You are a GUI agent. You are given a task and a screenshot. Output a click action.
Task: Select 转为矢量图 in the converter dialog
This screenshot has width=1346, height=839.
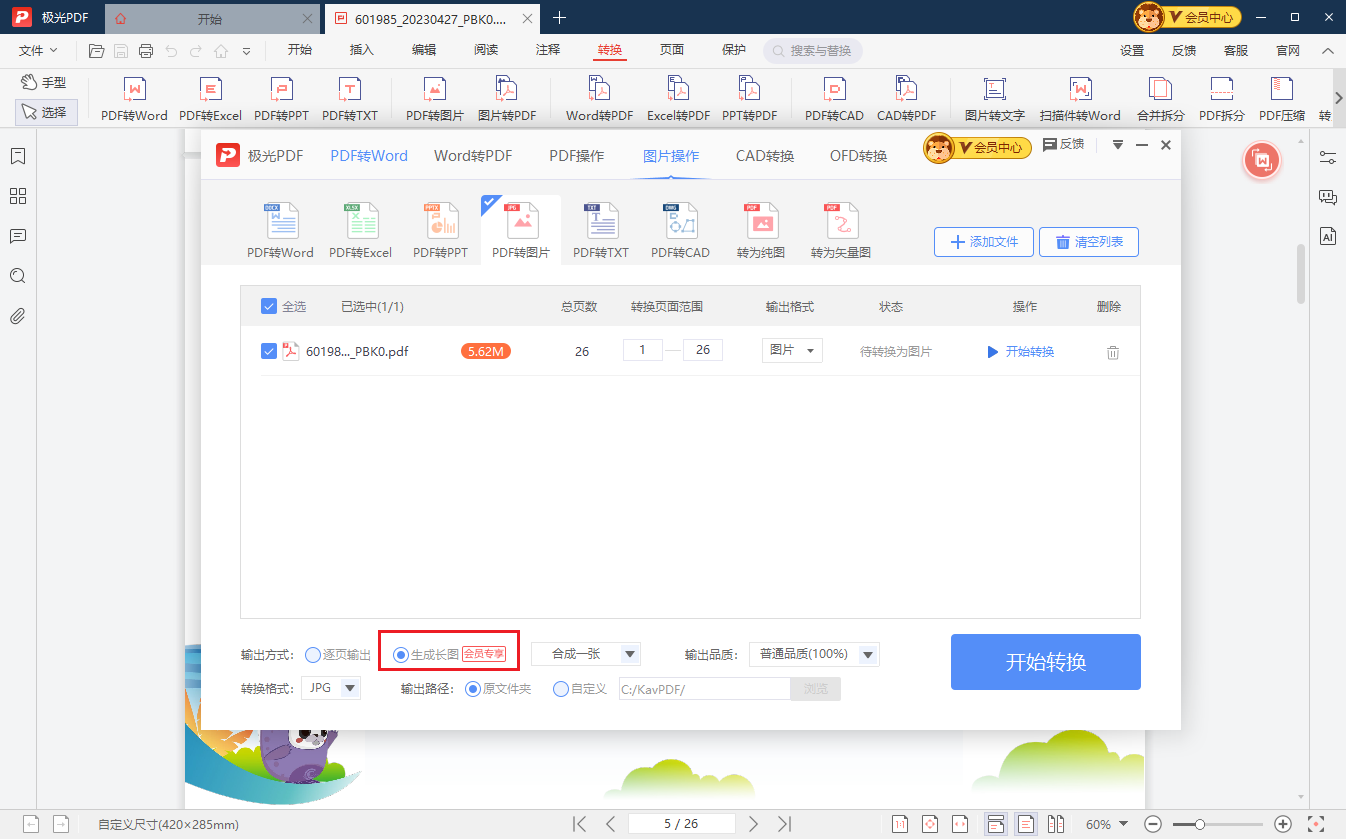(x=840, y=230)
